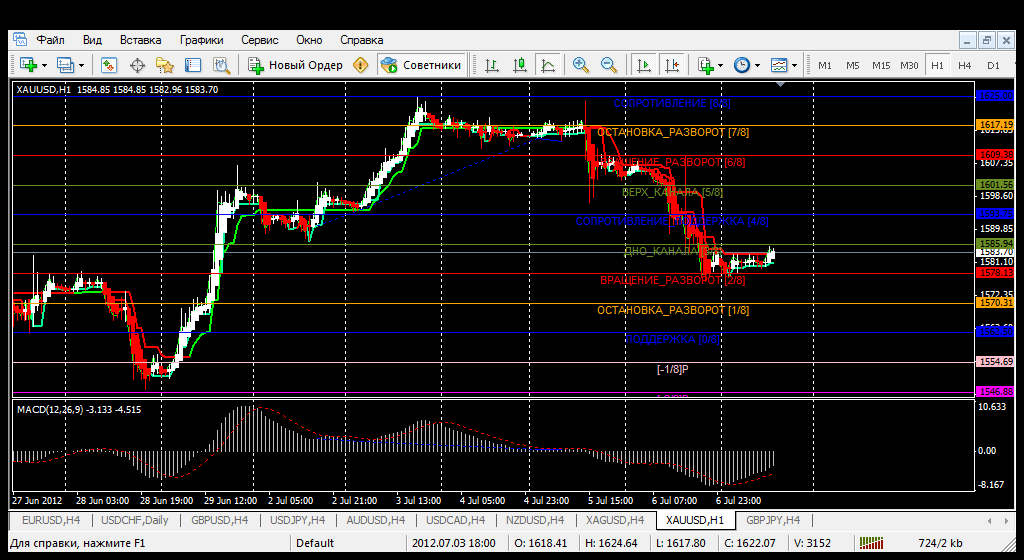Open the Profiles dropdown in toolbar
The width and height of the screenshot is (1024, 560).
pyautogui.click(x=81, y=65)
